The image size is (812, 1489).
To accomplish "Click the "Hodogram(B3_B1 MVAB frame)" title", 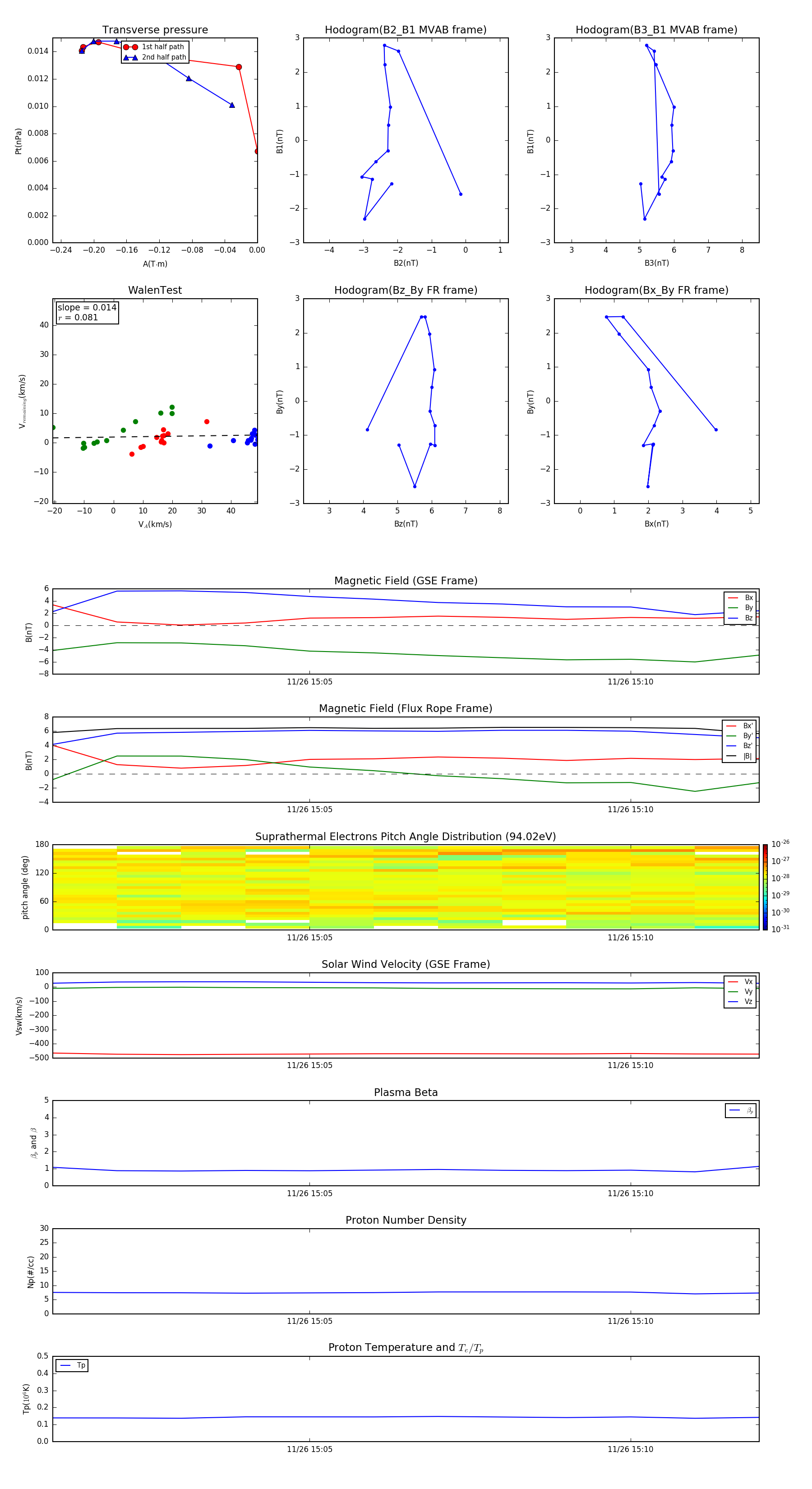I will pos(656,29).
